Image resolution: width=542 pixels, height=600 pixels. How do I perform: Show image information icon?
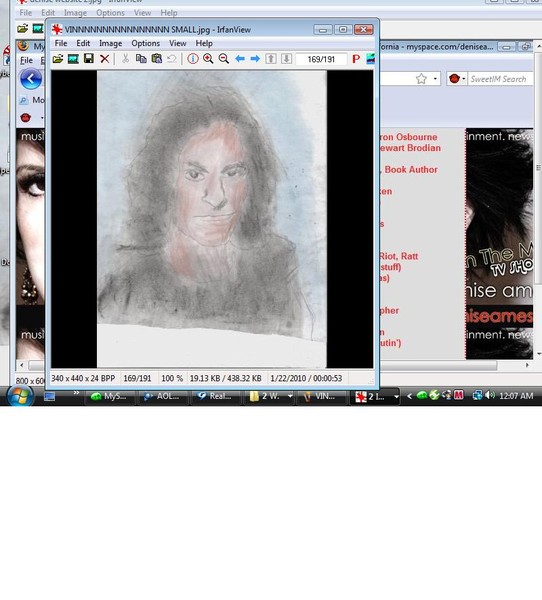point(193,59)
